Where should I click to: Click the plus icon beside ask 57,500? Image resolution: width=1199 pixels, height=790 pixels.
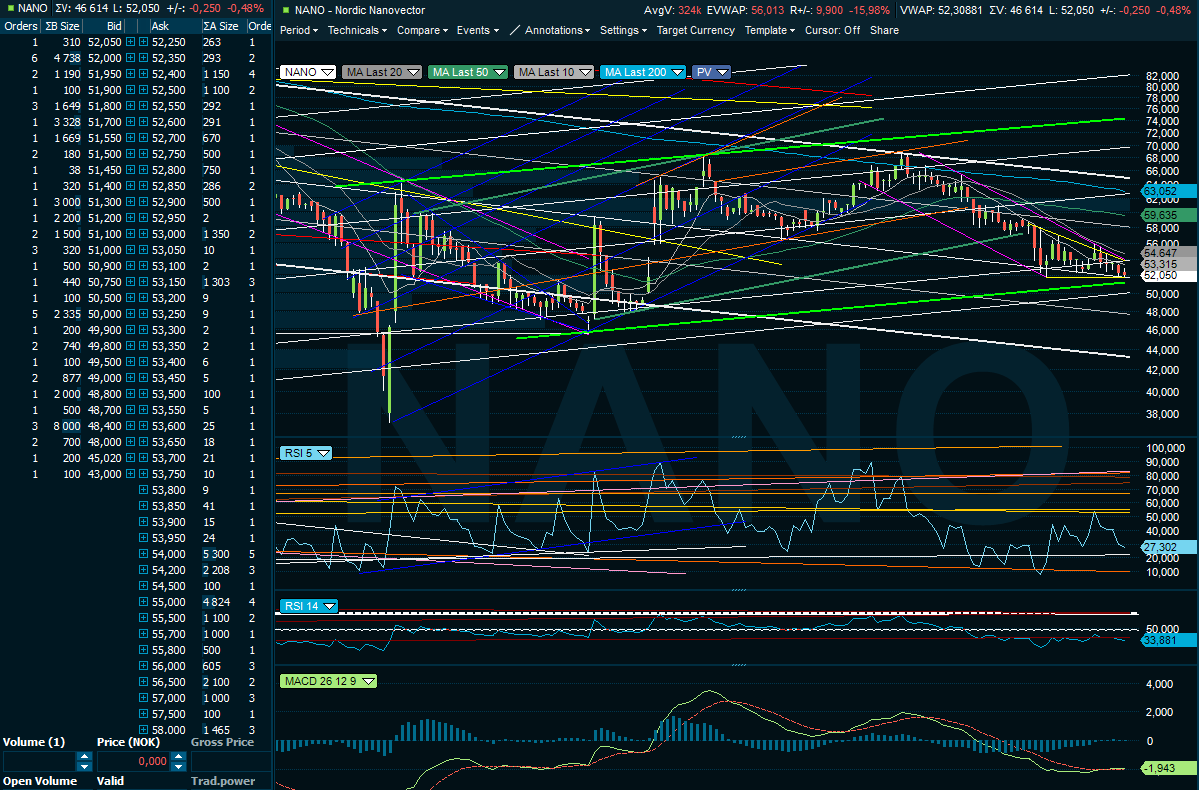(x=143, y=714)
